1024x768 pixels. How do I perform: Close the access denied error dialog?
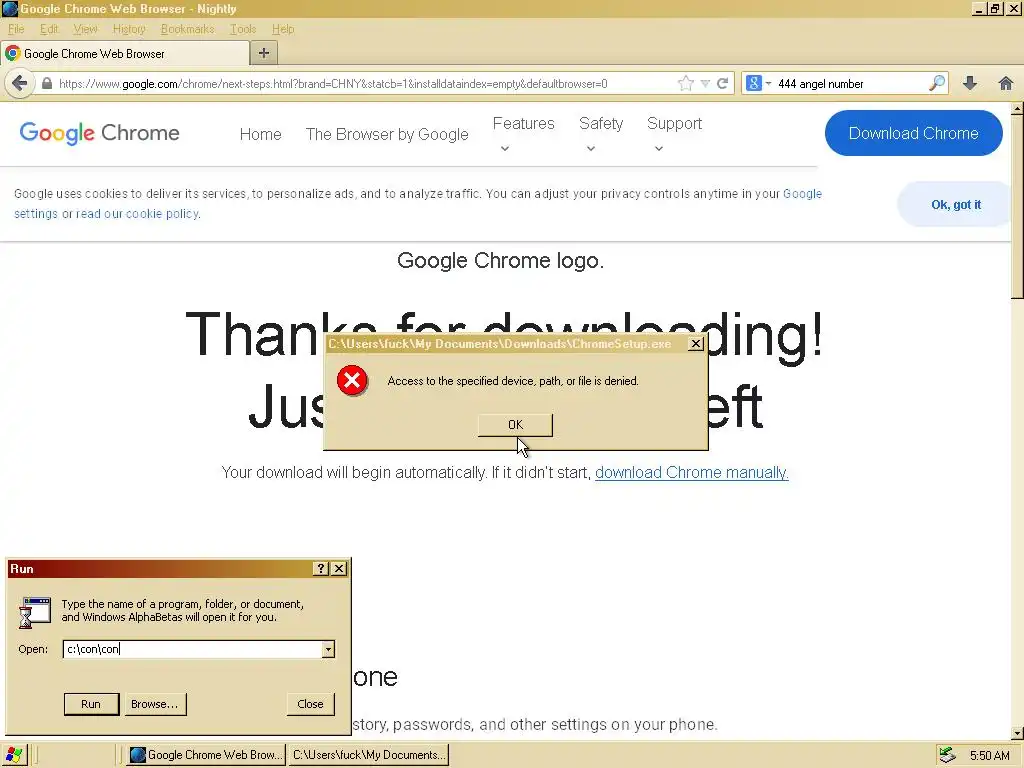[x=696, y=344]
